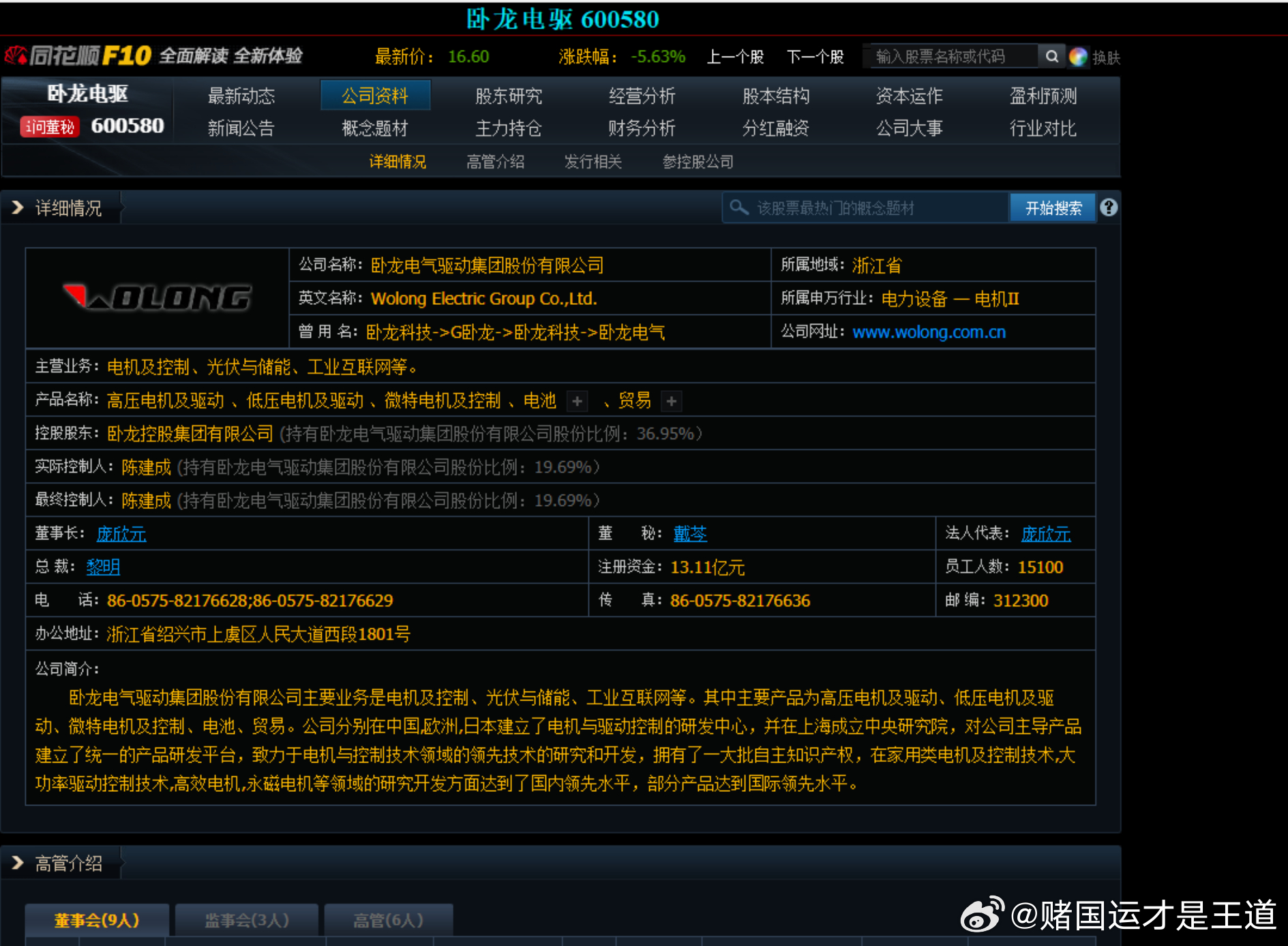Screen dimensions: 1288x946
Task: Open the 主力持仓 menu tab
Action: pos(509,128)
